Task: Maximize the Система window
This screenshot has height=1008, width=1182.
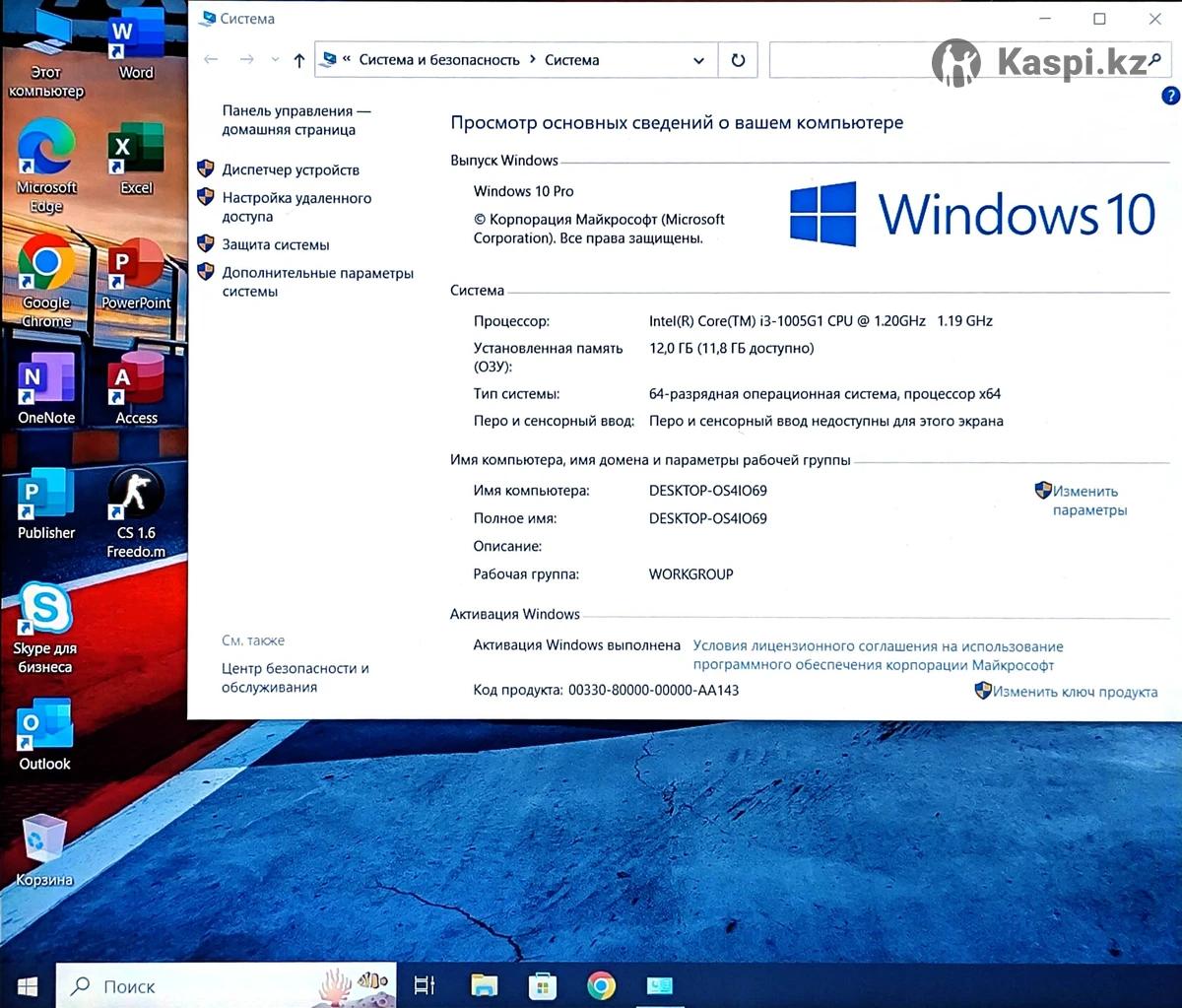Action: coord(1100,19)
